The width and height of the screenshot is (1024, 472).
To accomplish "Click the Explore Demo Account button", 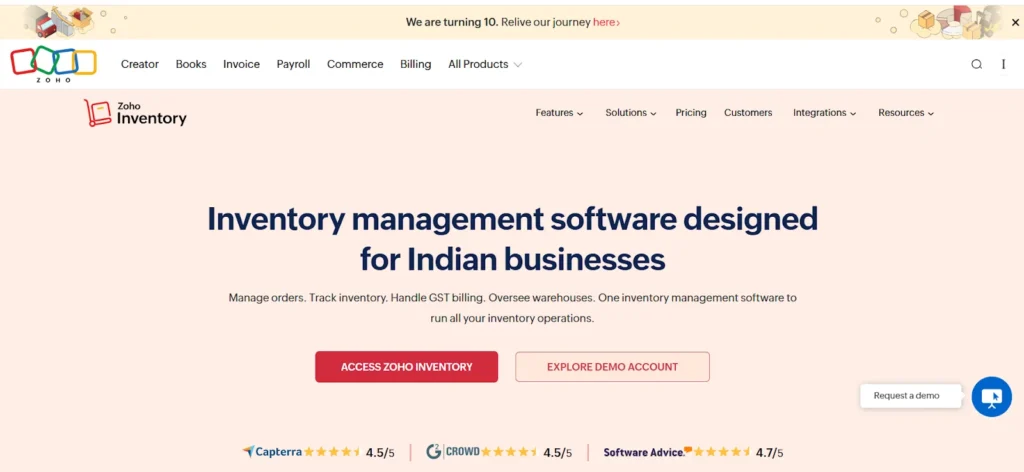I will click(x=612, y=367).
